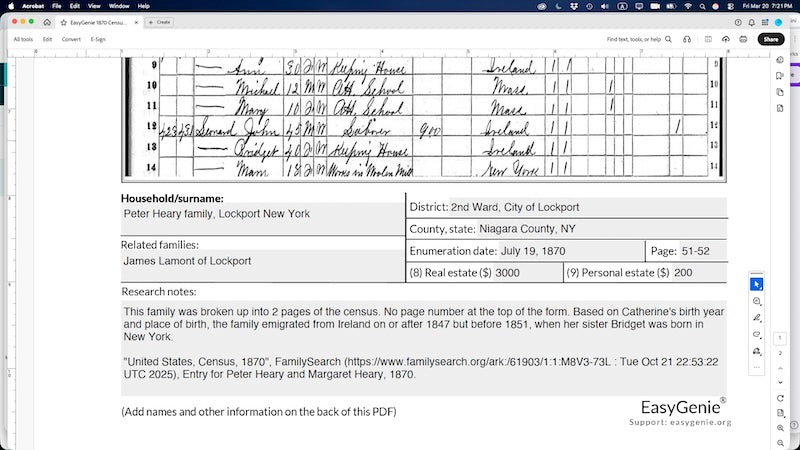Click the Research notes text area

pyautogui.click(x=424, y=348)
